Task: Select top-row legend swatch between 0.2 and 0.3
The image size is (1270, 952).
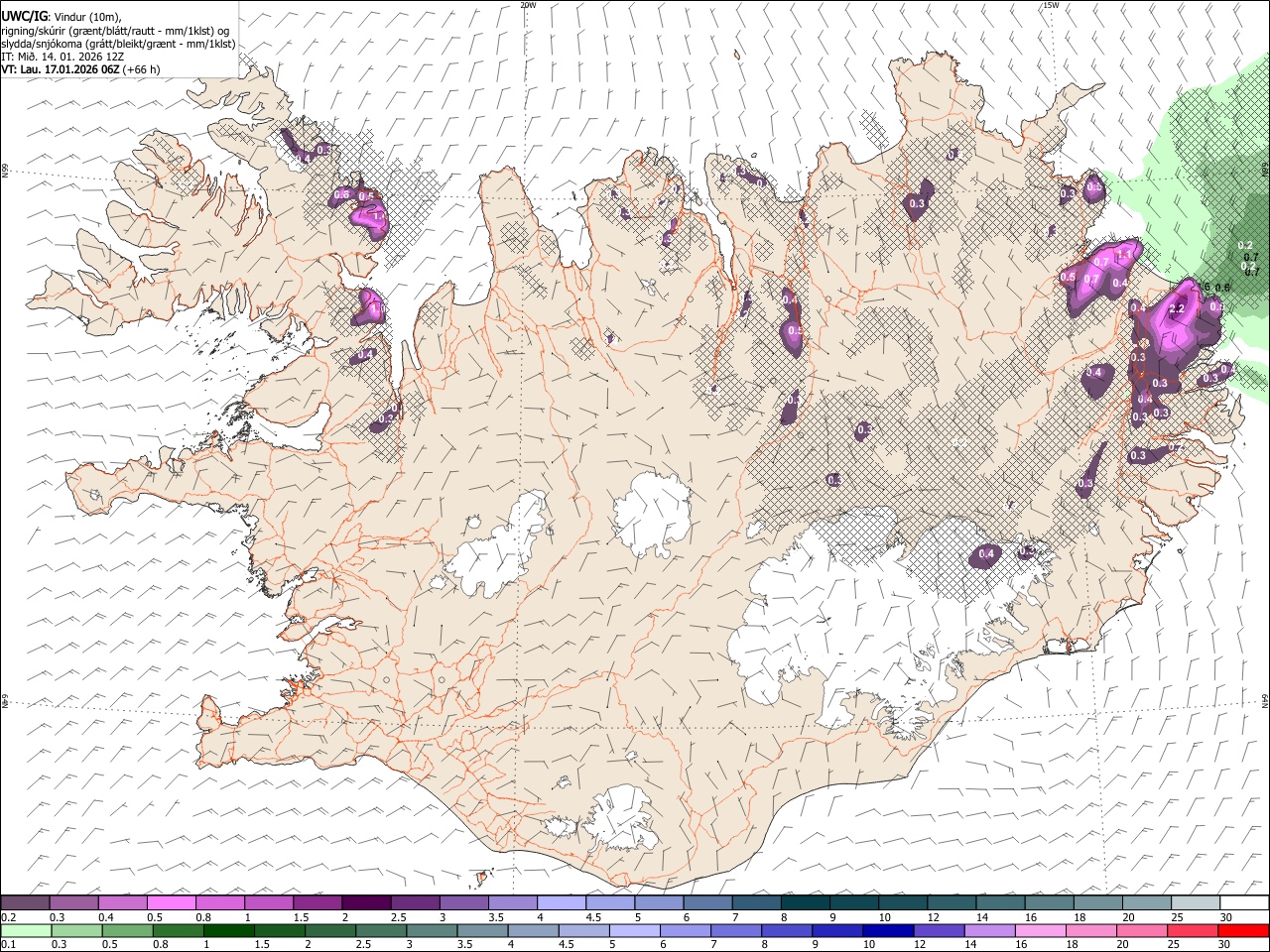Action: click(25, 903)
